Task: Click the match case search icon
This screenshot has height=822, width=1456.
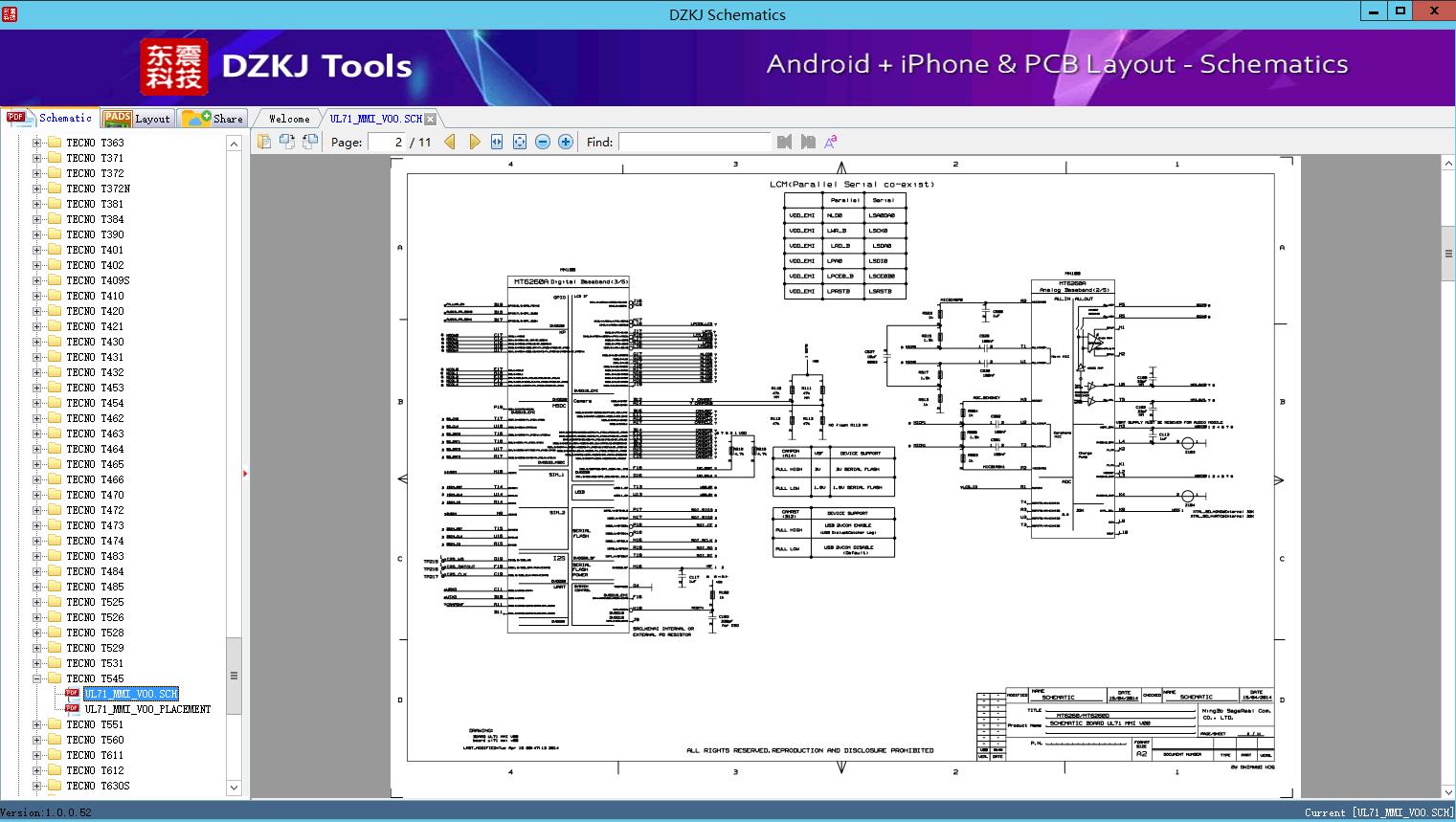Action: click(831, 142)
